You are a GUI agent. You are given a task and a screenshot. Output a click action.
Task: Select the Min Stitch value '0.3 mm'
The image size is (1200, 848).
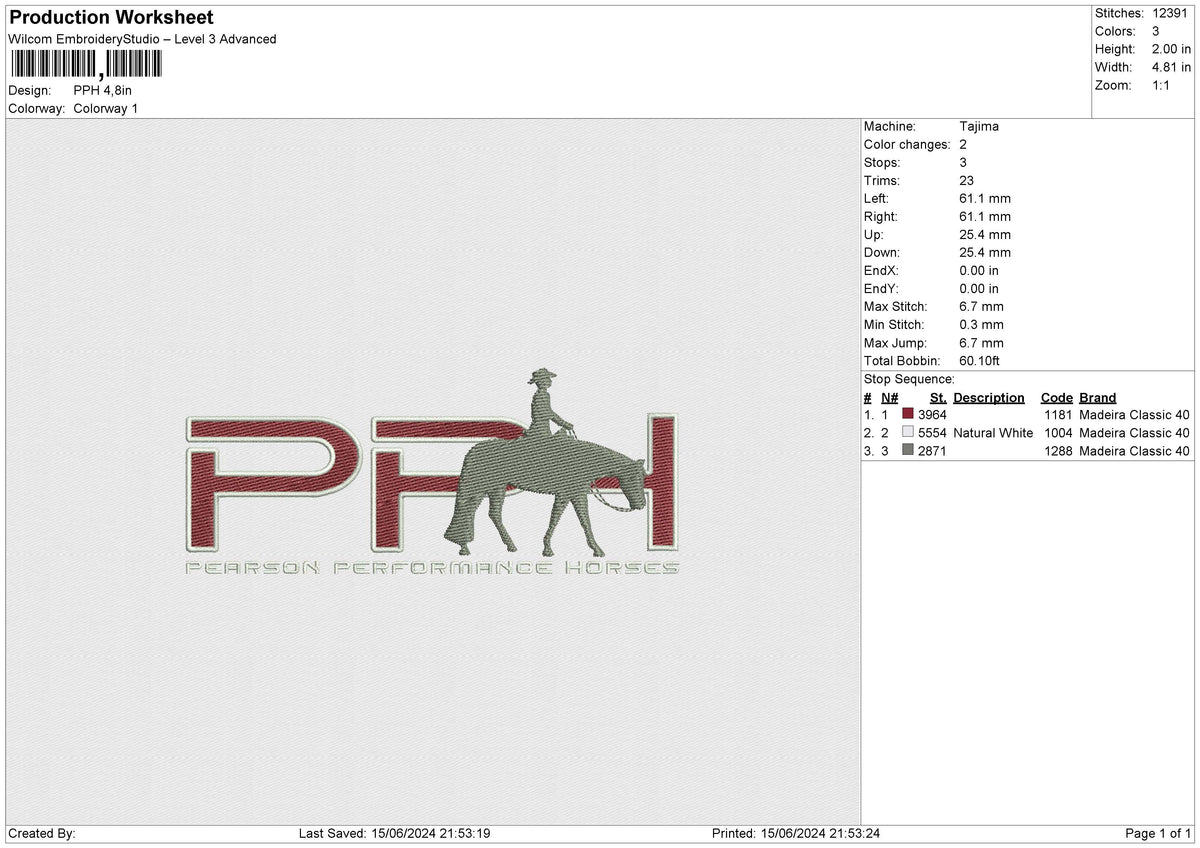(981, 325)
